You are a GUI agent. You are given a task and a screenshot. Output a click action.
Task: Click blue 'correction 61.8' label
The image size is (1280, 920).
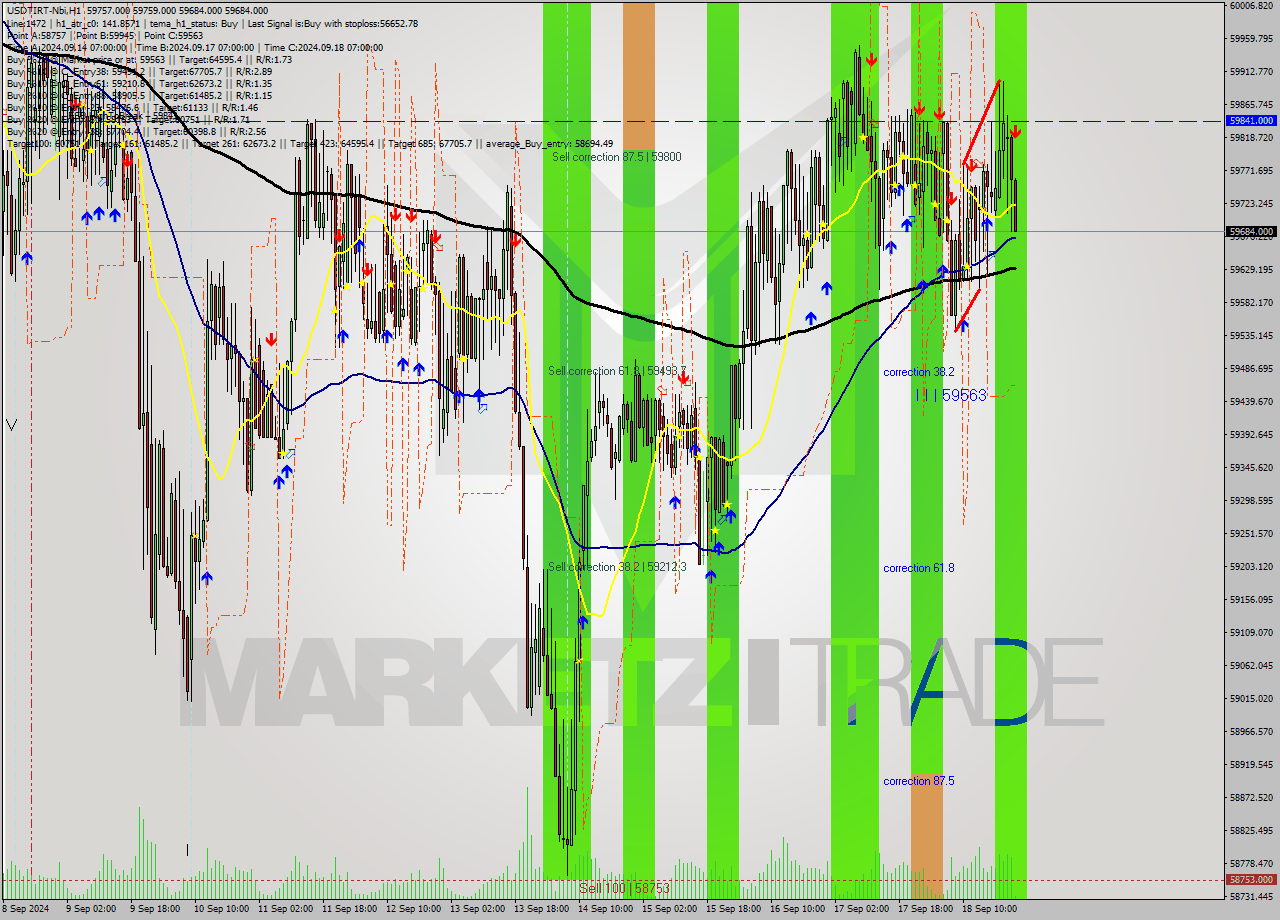click(918, 568)
